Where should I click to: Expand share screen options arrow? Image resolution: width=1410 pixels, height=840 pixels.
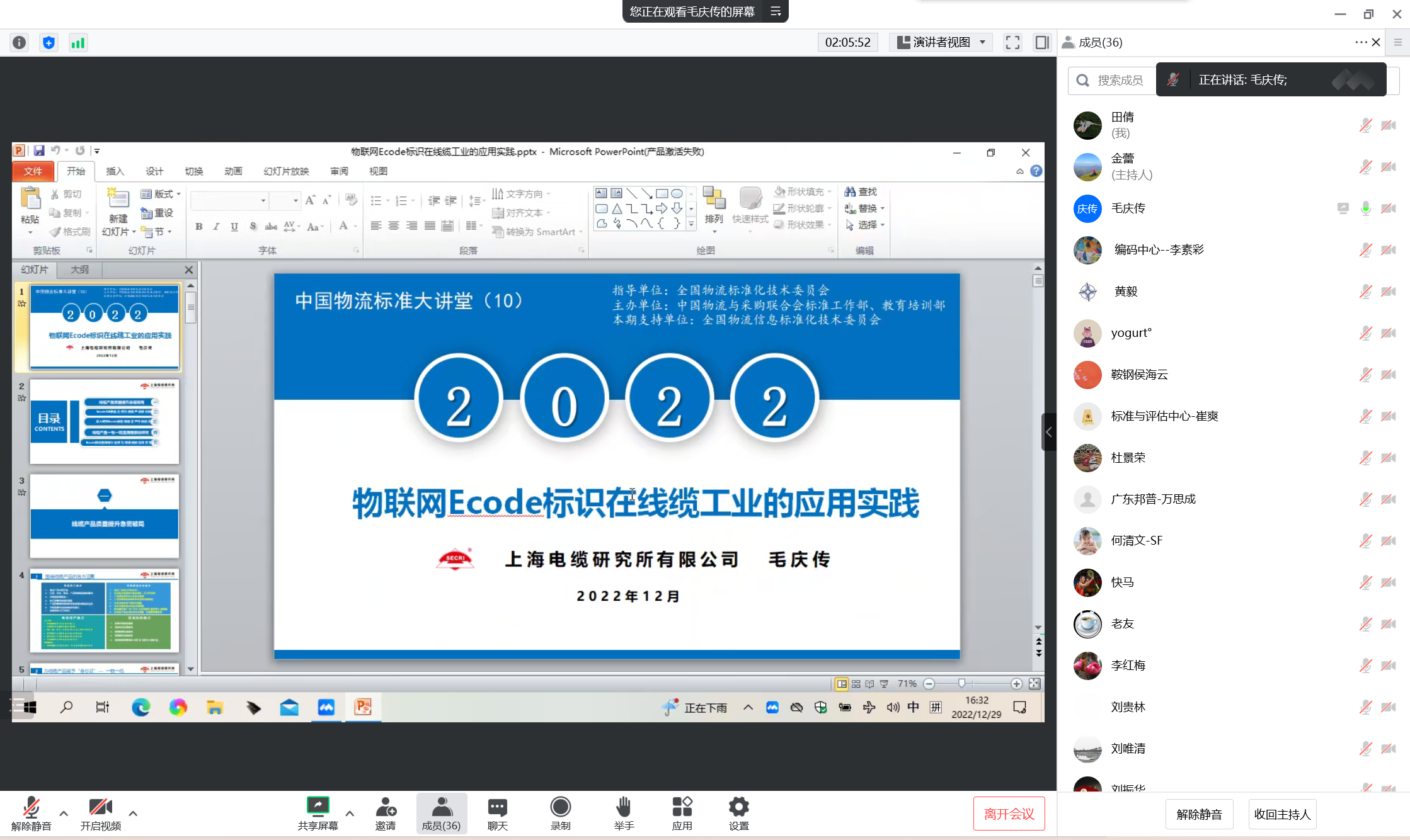coord(350,813)
